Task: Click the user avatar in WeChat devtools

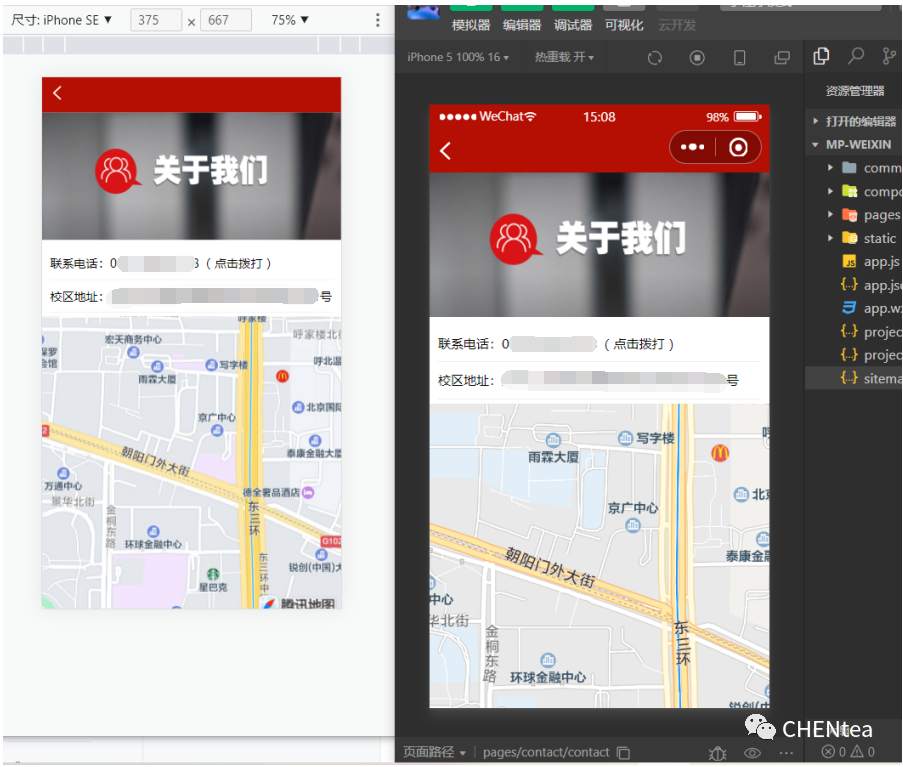Action: 423,11
